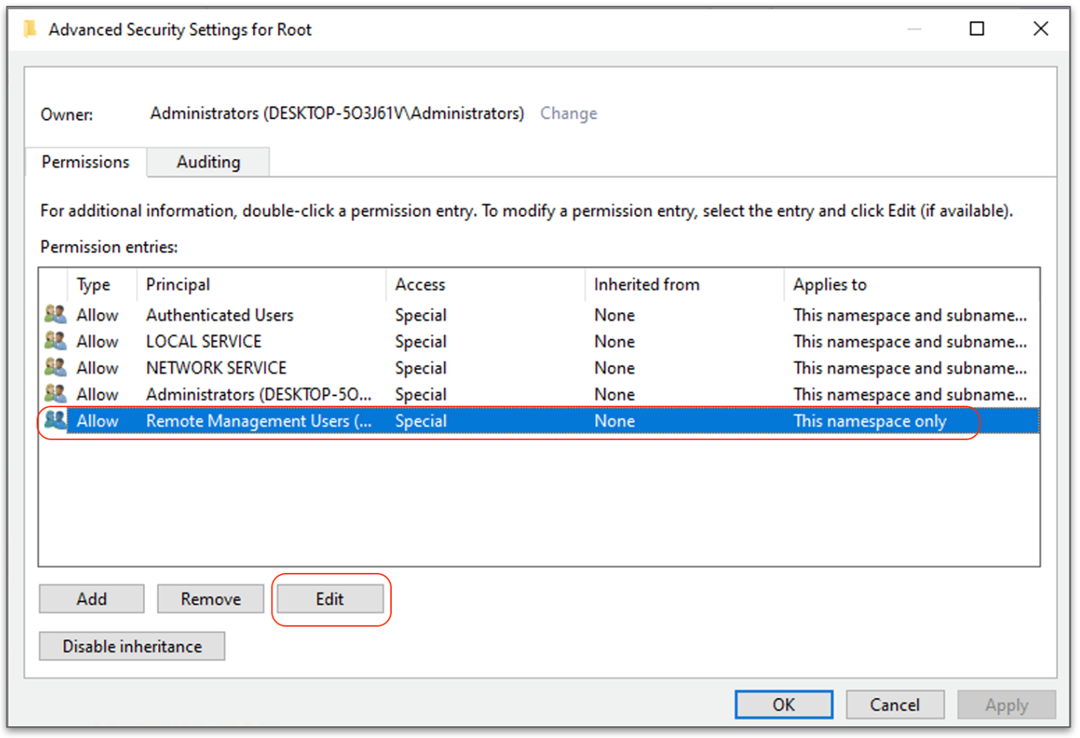Click the group icon on Remote Management Users row
The height and width of the screenshot is (738, 1080).
click(x=54, y=421)
